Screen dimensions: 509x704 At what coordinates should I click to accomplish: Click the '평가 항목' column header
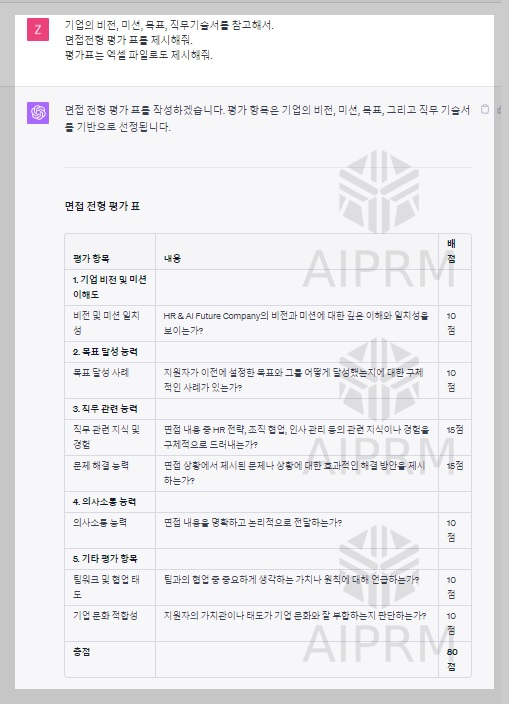91,259
